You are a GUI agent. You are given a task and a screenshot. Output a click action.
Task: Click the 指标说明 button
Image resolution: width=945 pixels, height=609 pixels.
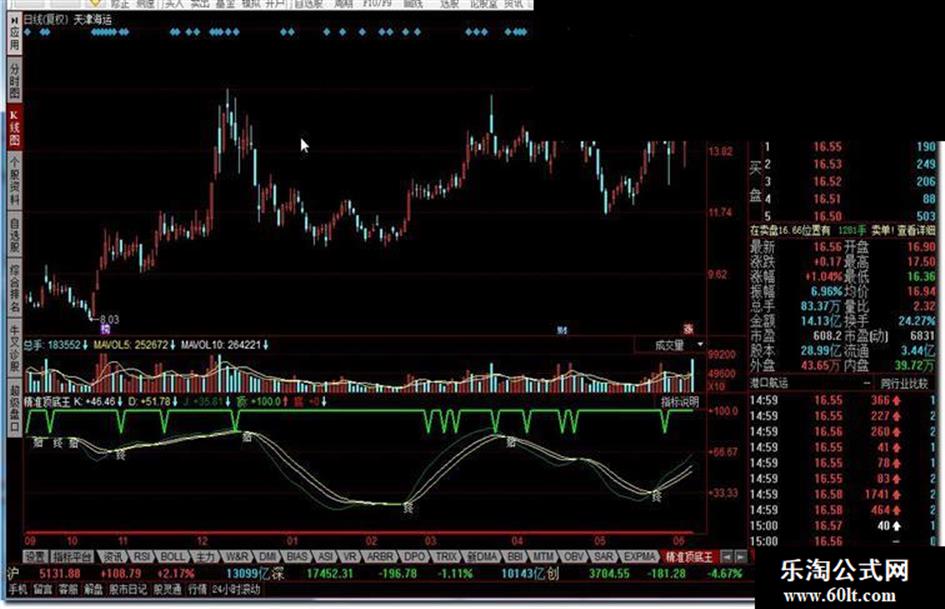tap(679, 402)
